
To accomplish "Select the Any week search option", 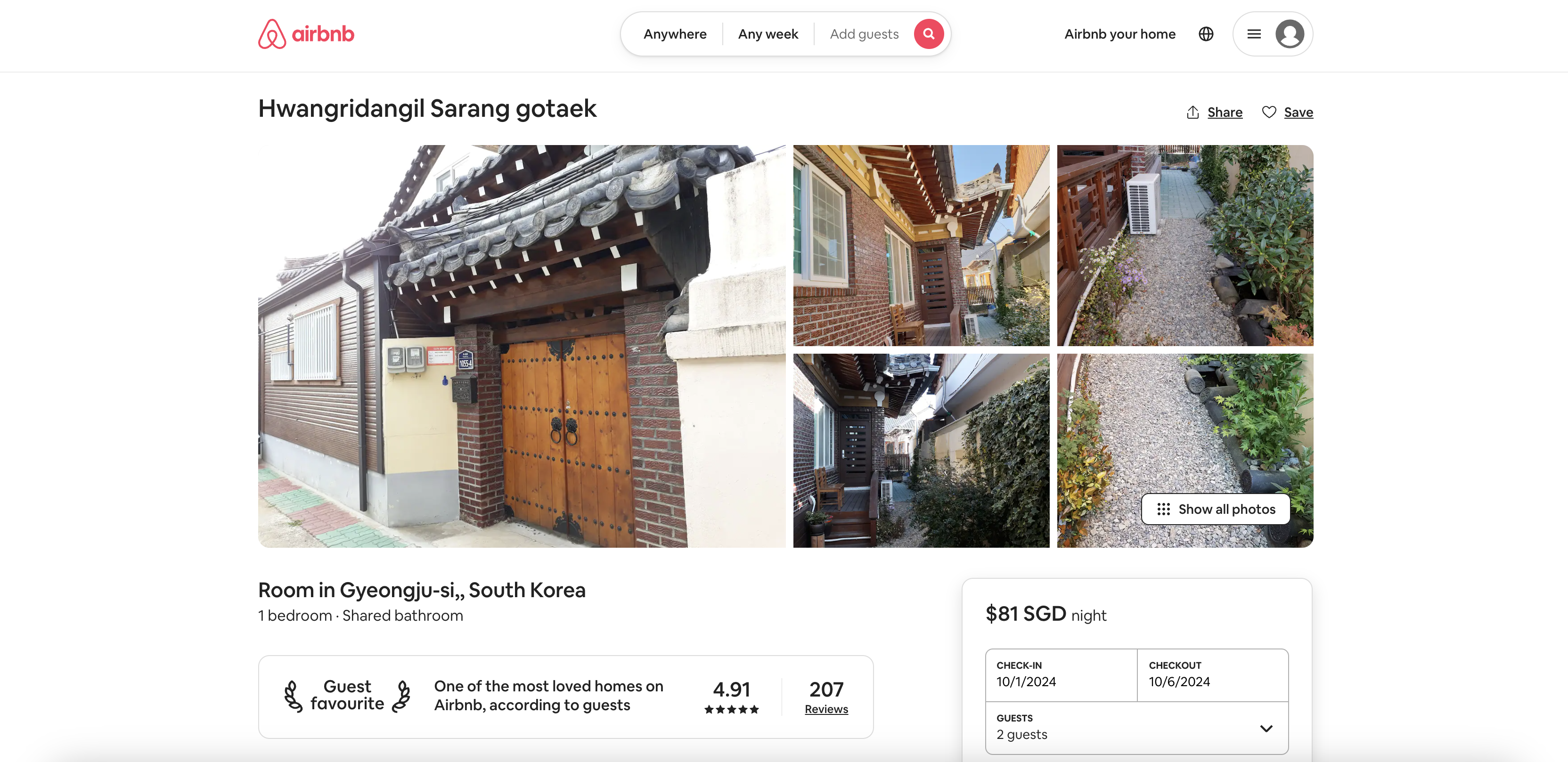I will [x=768, y=34].
